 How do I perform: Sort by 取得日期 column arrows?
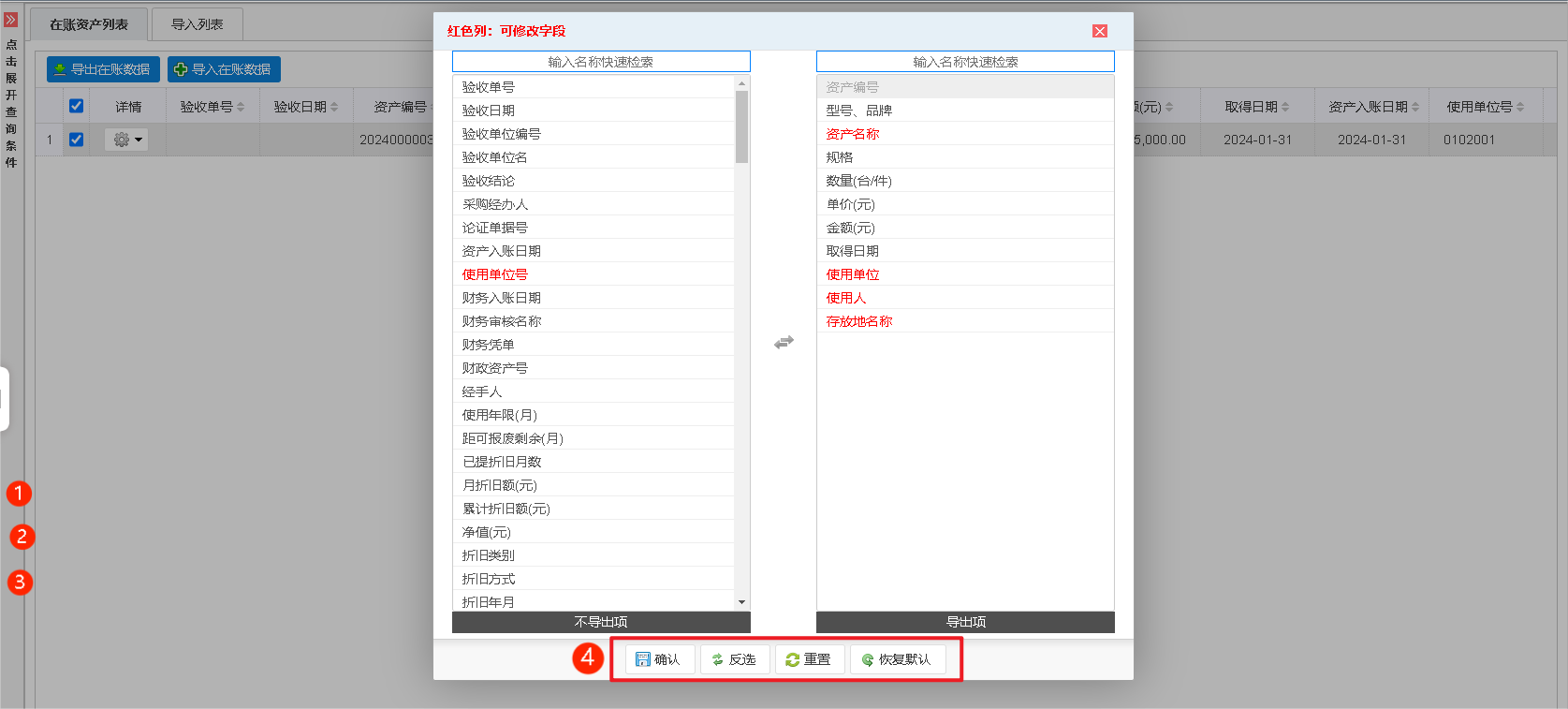tap(1285, 107)
